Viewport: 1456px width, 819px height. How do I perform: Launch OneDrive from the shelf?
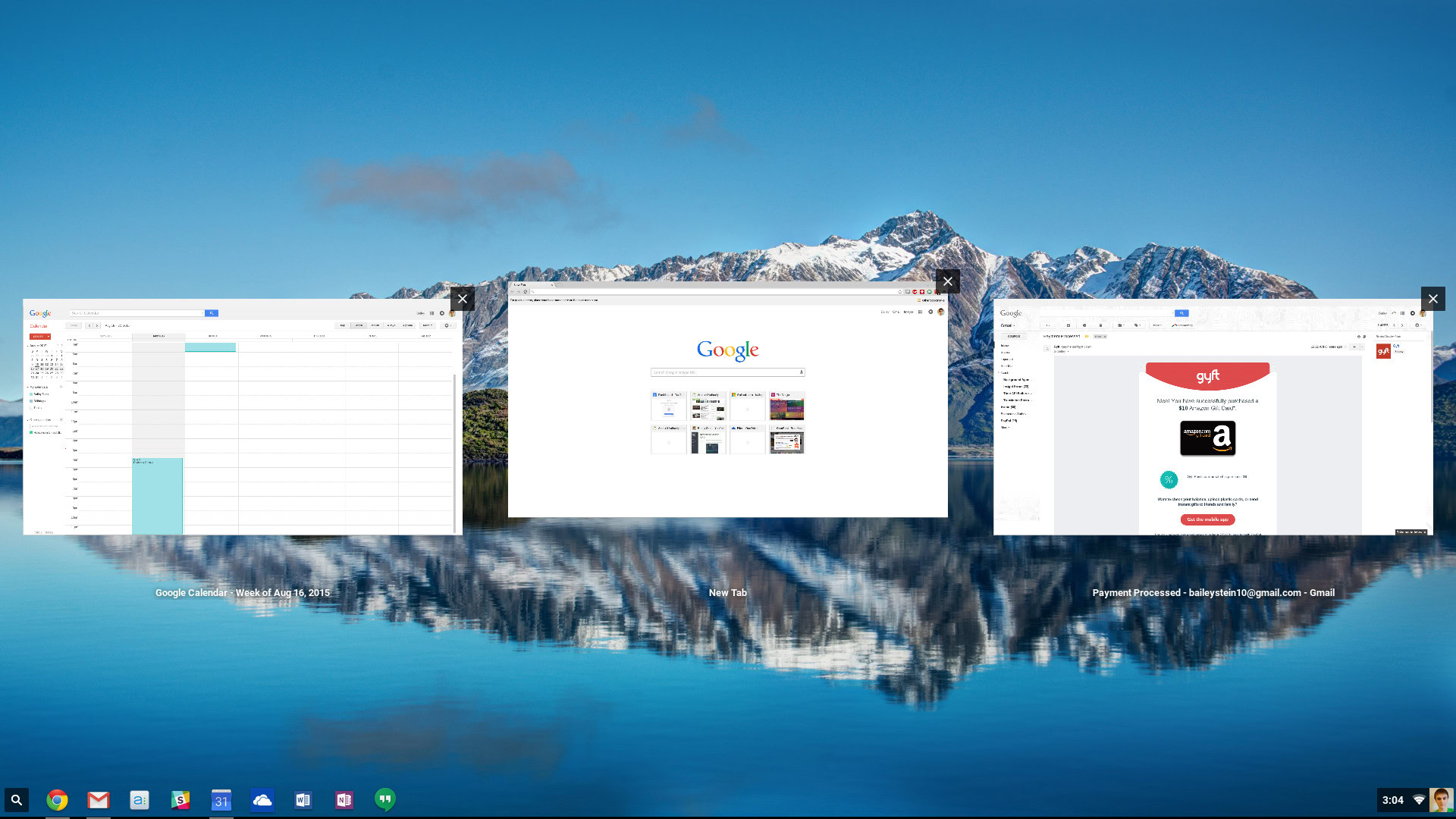(x=262, y=800)
